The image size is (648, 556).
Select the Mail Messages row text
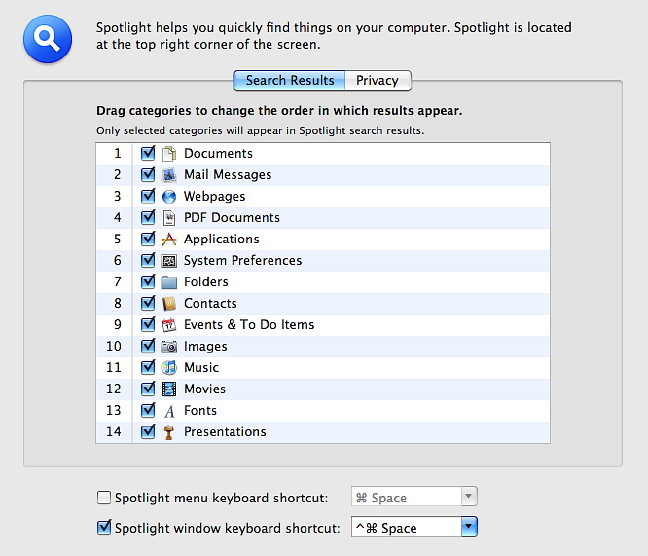coord(228,175)
